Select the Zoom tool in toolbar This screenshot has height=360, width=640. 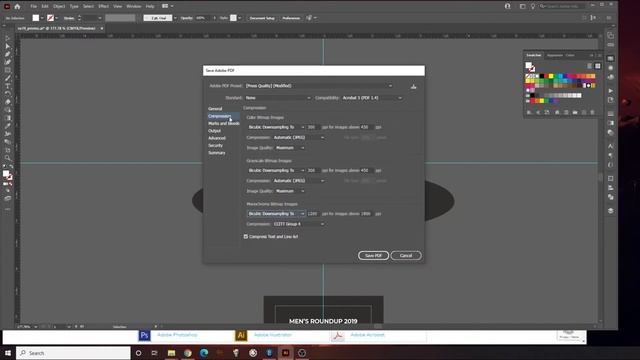(7, 158)
